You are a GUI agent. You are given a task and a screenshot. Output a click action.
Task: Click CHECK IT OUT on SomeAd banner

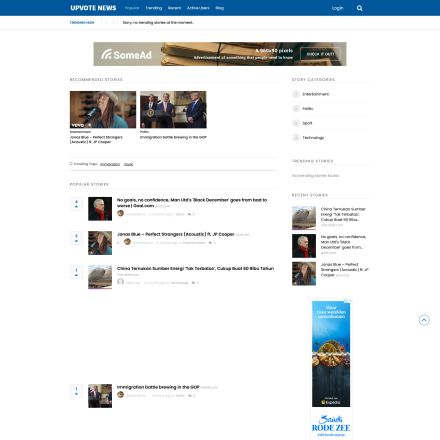point(320,54)
